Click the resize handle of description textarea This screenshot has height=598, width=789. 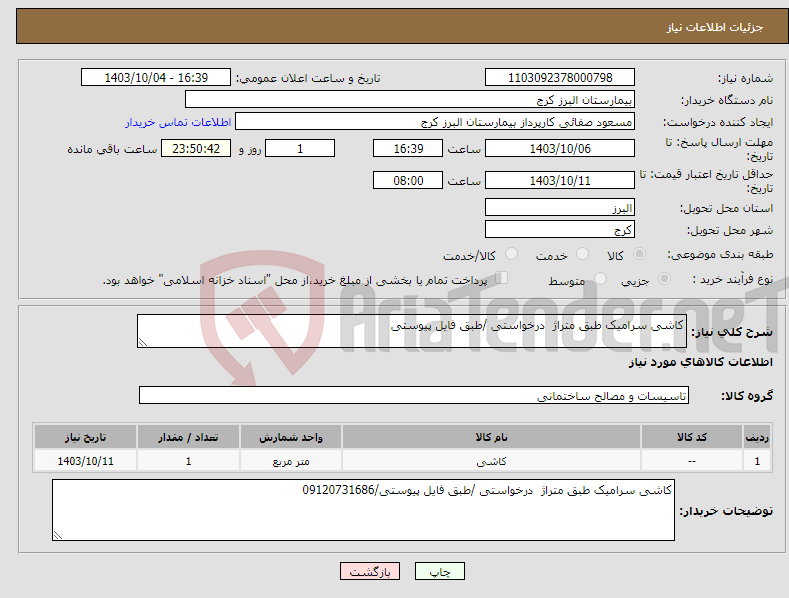click(143, 342)
